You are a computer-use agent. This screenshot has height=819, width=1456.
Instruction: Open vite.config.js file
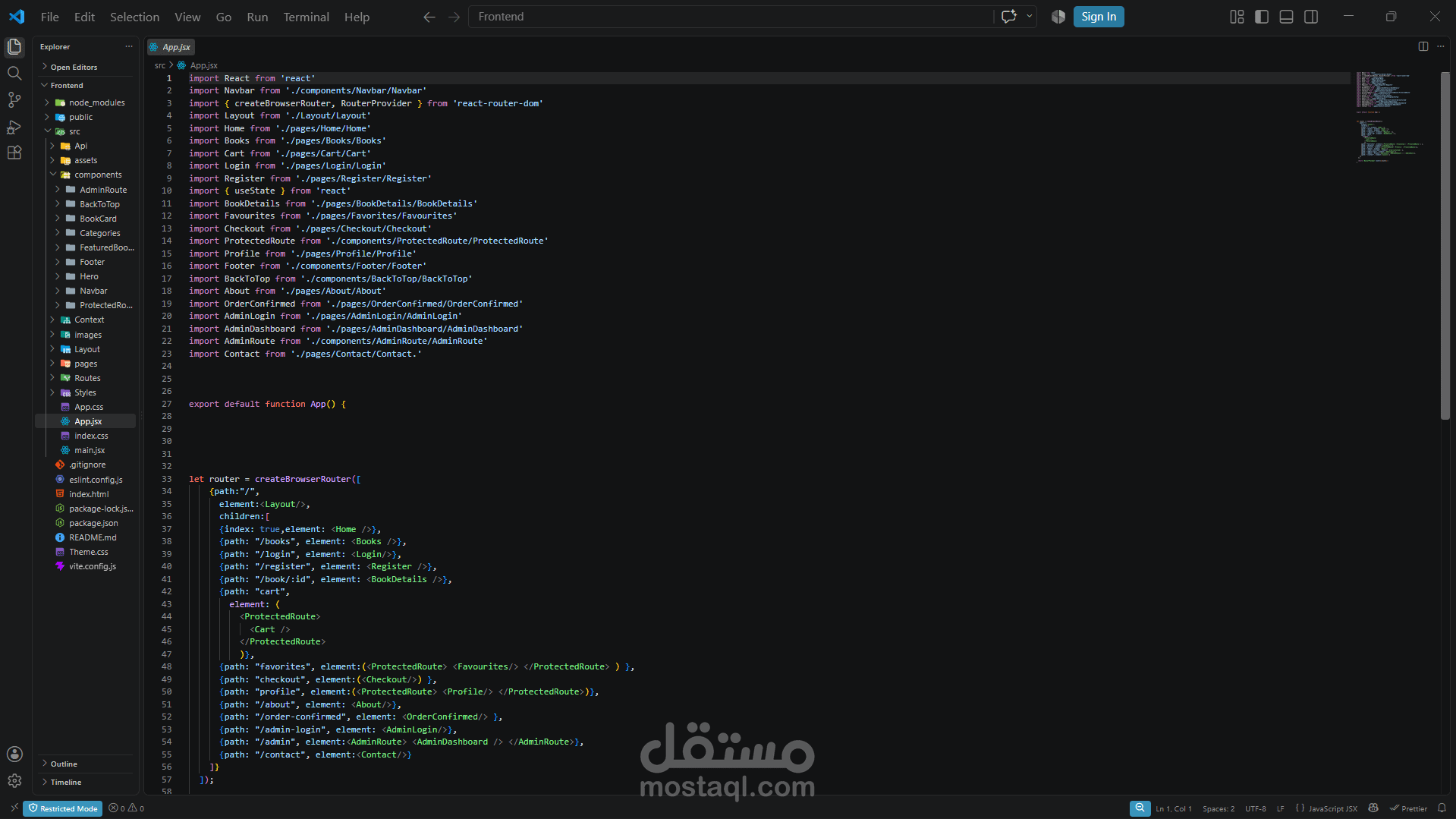coord(92,566)
